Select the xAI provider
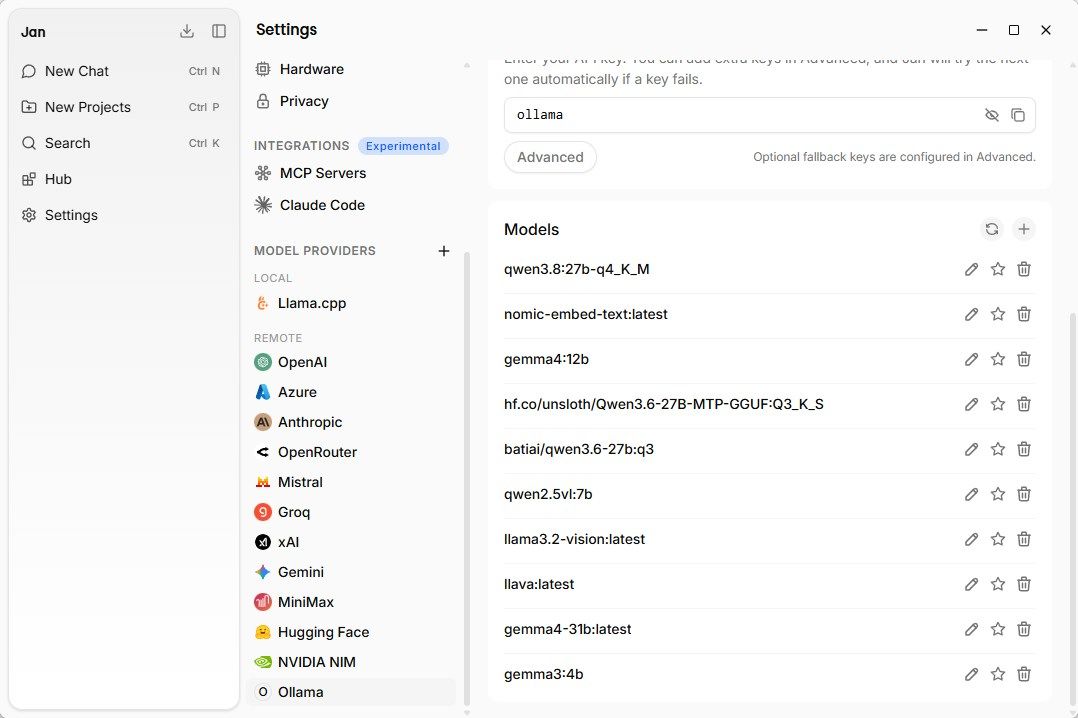 point(351,542)
